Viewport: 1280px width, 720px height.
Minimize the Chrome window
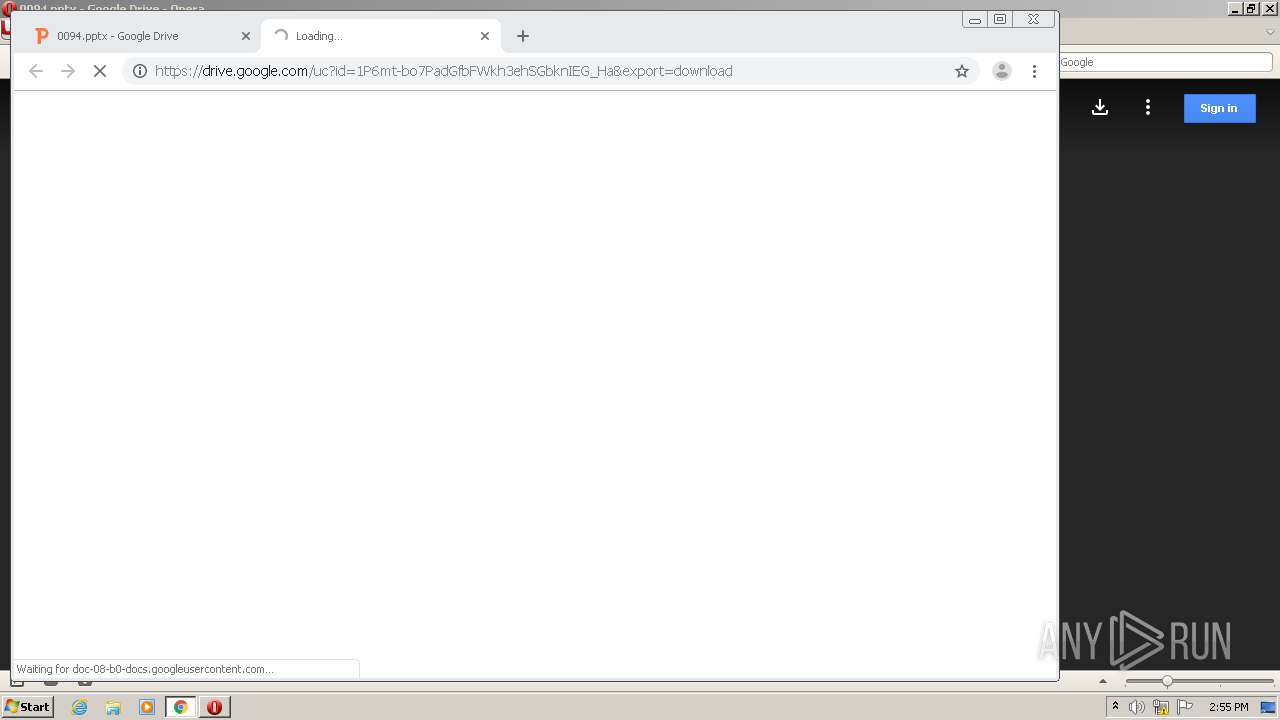pos(975,19)
